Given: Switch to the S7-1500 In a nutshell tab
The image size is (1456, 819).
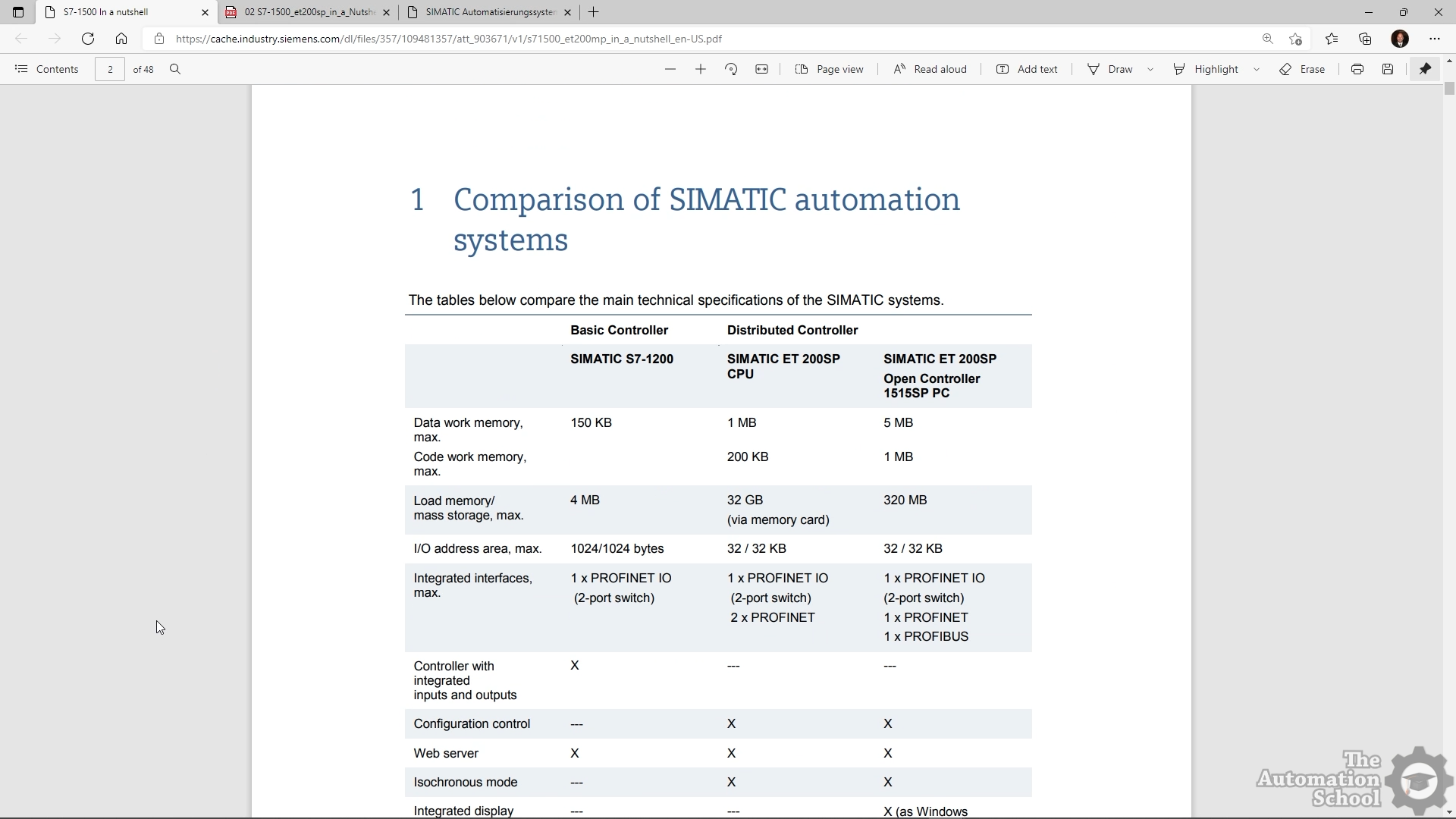Looking at the screenshot, I should point(126,12).
